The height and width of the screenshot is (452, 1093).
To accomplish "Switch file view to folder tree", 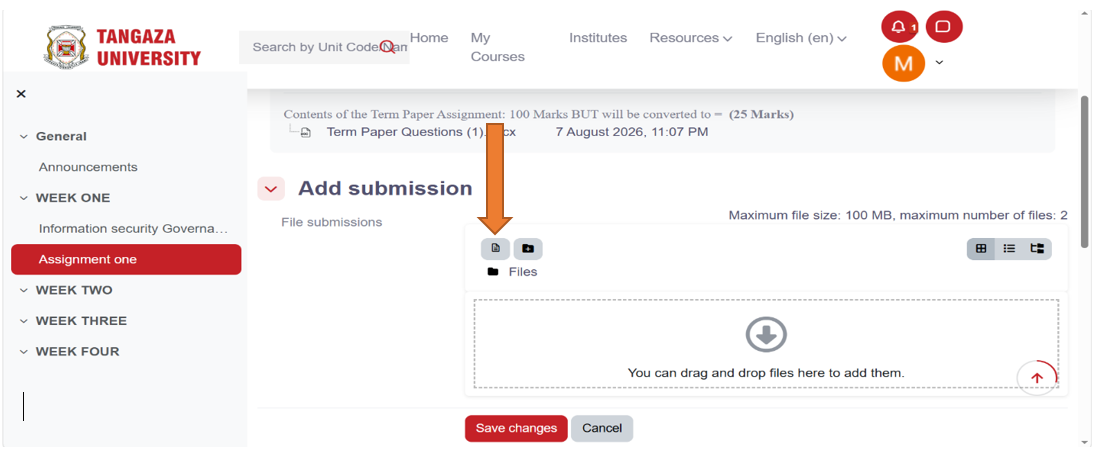I will point(1037,248).
